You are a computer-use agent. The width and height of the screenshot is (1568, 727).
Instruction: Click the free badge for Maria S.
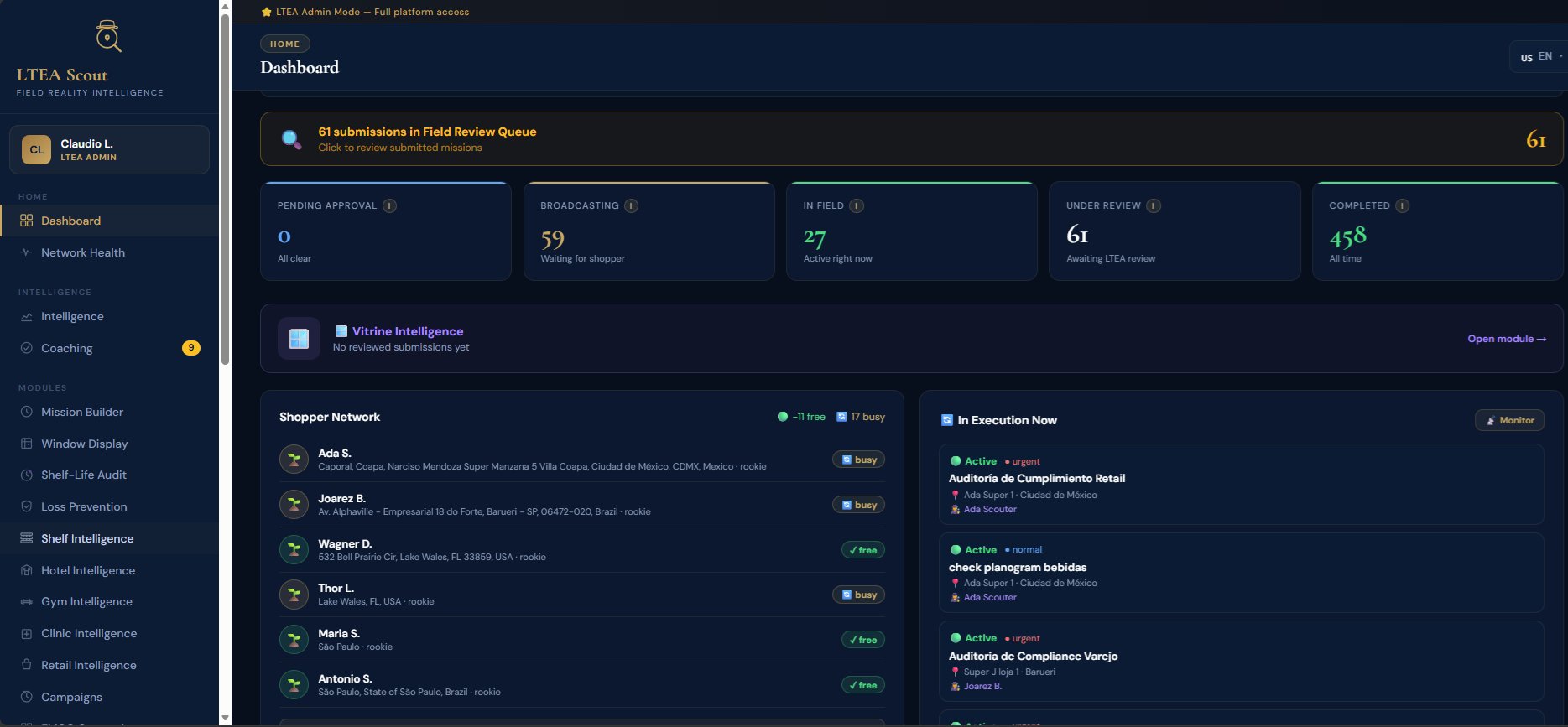(862, 640)
